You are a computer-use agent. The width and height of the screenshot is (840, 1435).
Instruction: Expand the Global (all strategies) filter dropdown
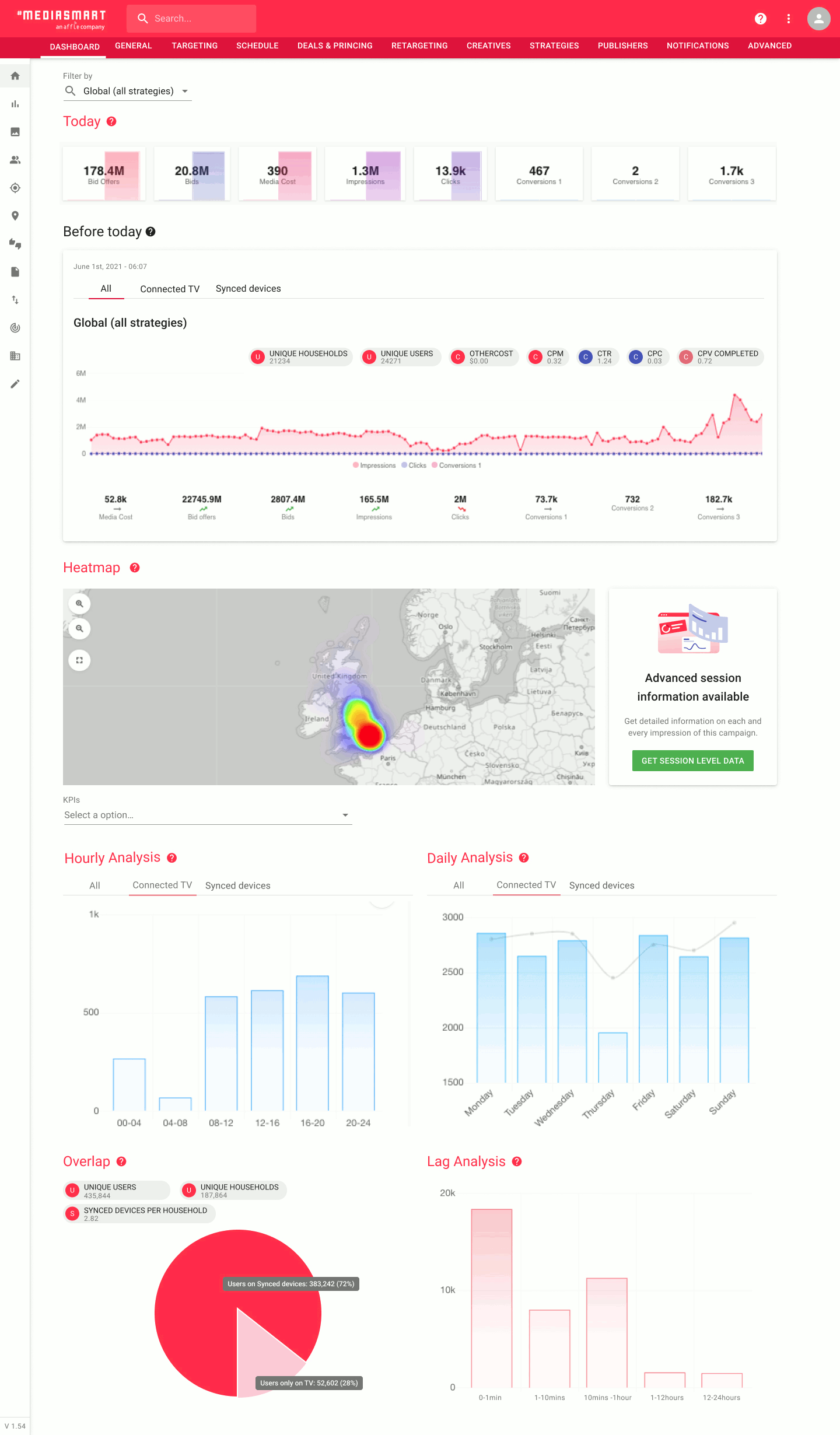[127, 91]
